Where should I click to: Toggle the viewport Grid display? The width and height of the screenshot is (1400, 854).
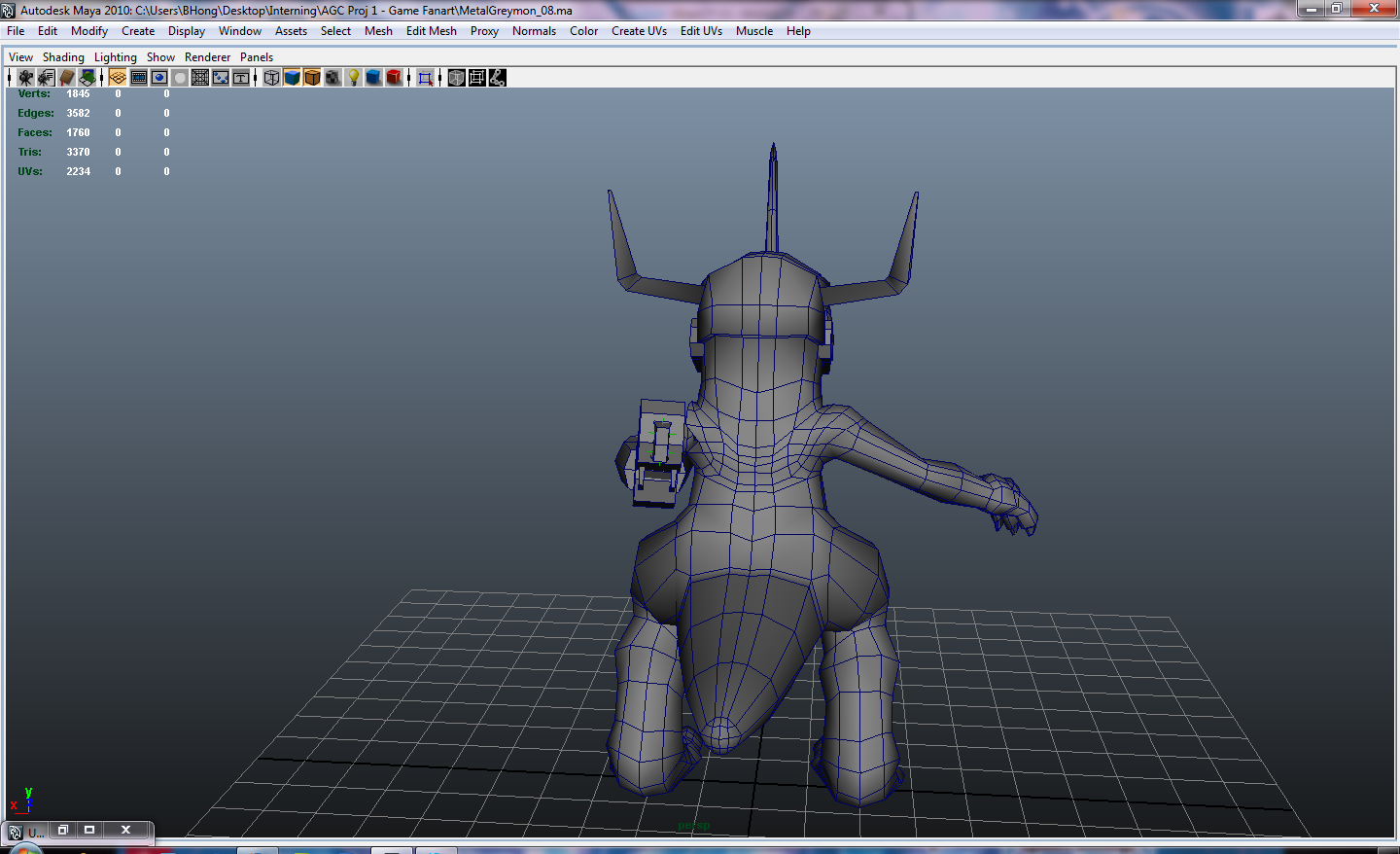[118, 78]
